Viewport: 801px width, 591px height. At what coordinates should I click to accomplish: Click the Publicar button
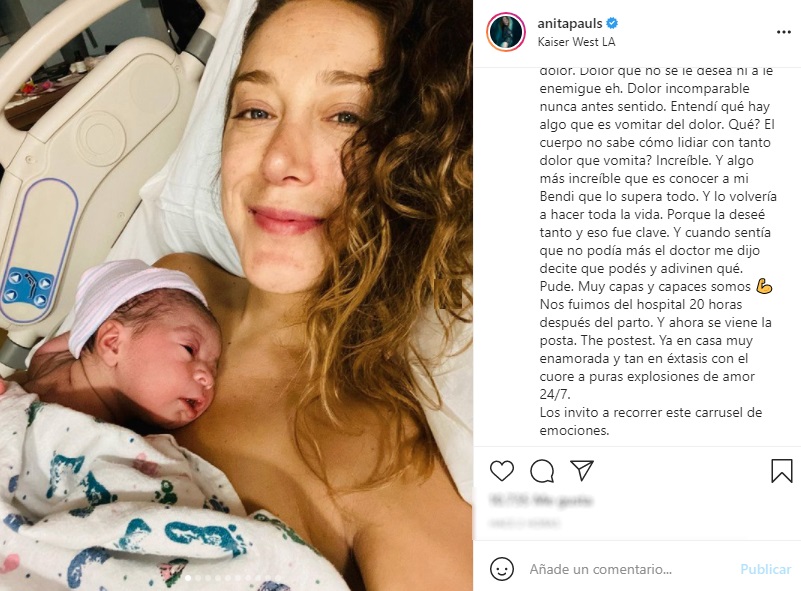click(x=765, y=569)
